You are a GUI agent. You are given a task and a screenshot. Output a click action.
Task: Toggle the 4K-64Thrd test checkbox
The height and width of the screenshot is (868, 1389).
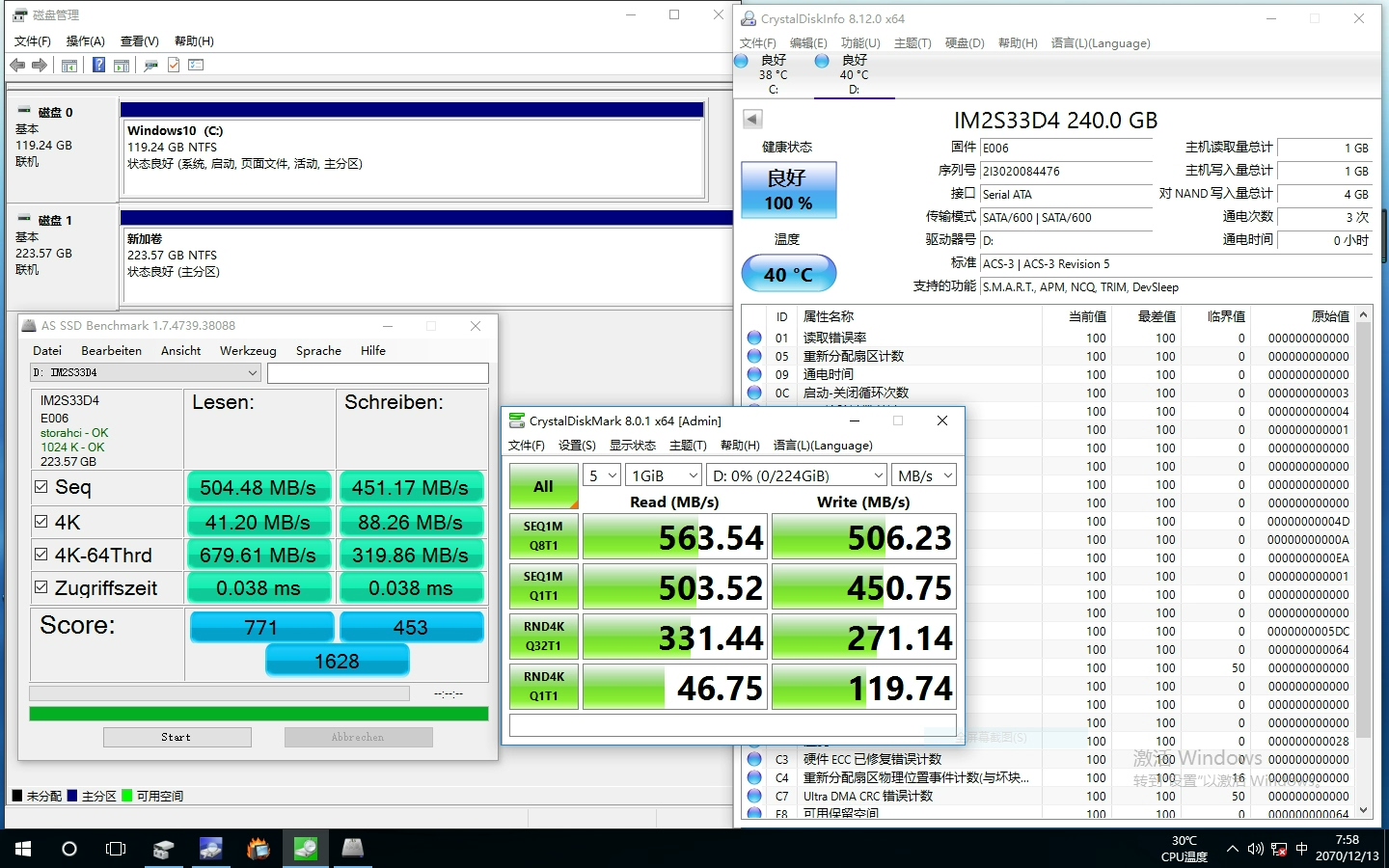41,555
